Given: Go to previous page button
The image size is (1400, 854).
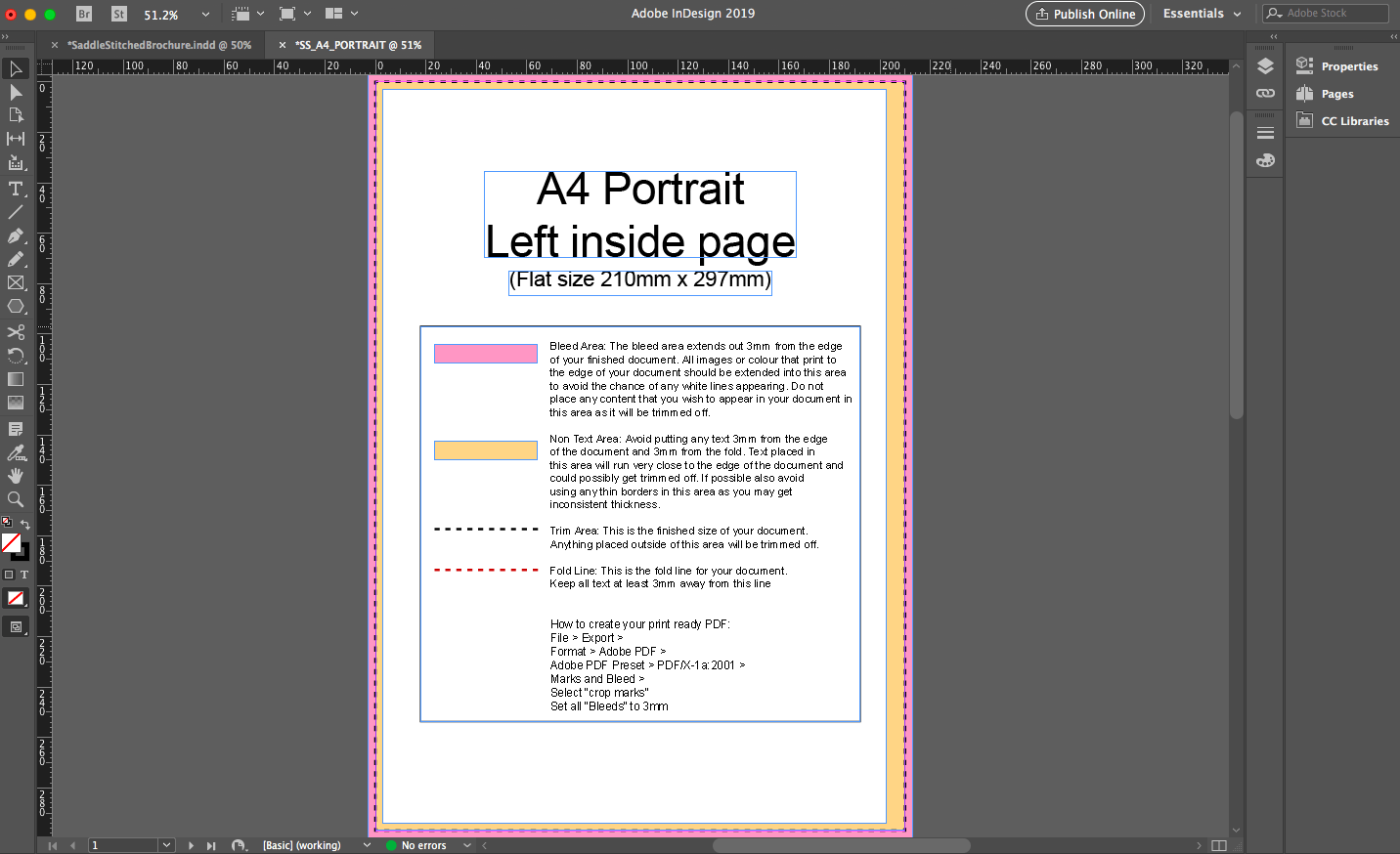Looking at the screenshot, I should (73, 845).
